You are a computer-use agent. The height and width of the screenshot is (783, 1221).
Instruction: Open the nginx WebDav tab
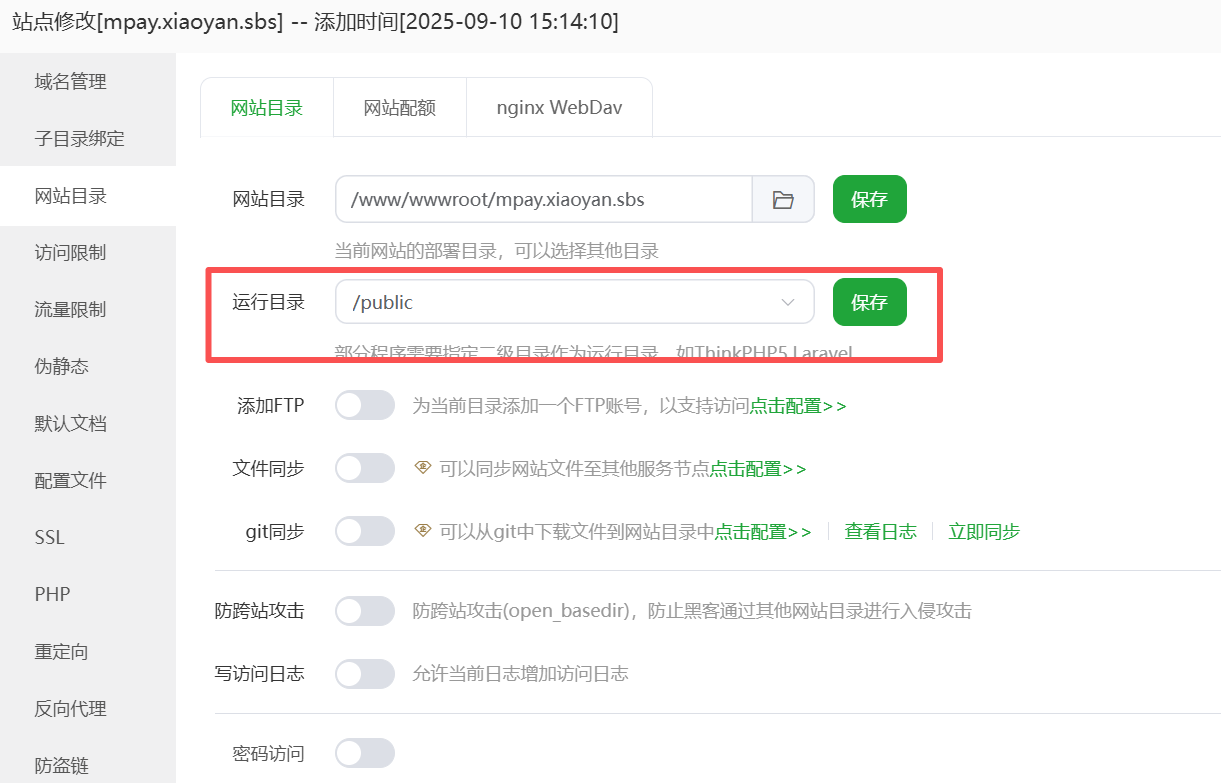pyautogui.click(x=559, y=108)
